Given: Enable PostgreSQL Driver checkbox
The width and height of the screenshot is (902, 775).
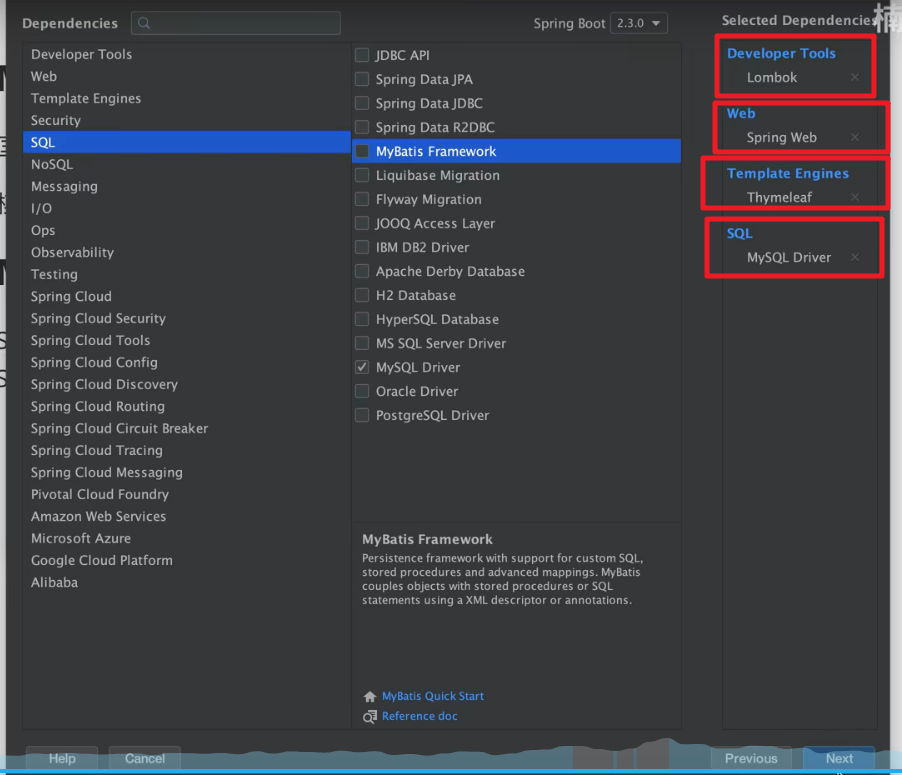Looking at the screenshot, I should [362, 415].
